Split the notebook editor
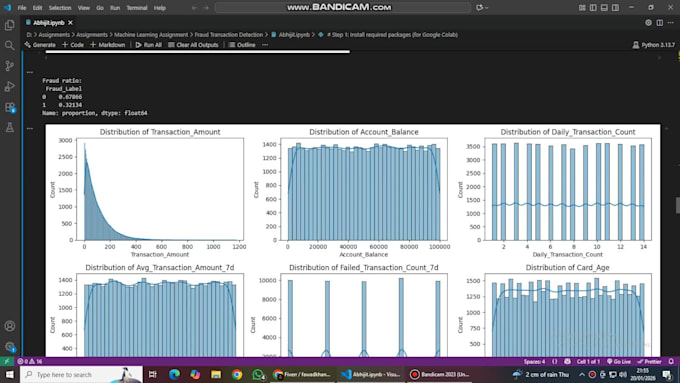Viewport: 680px width, 383px height. point(660,23)
